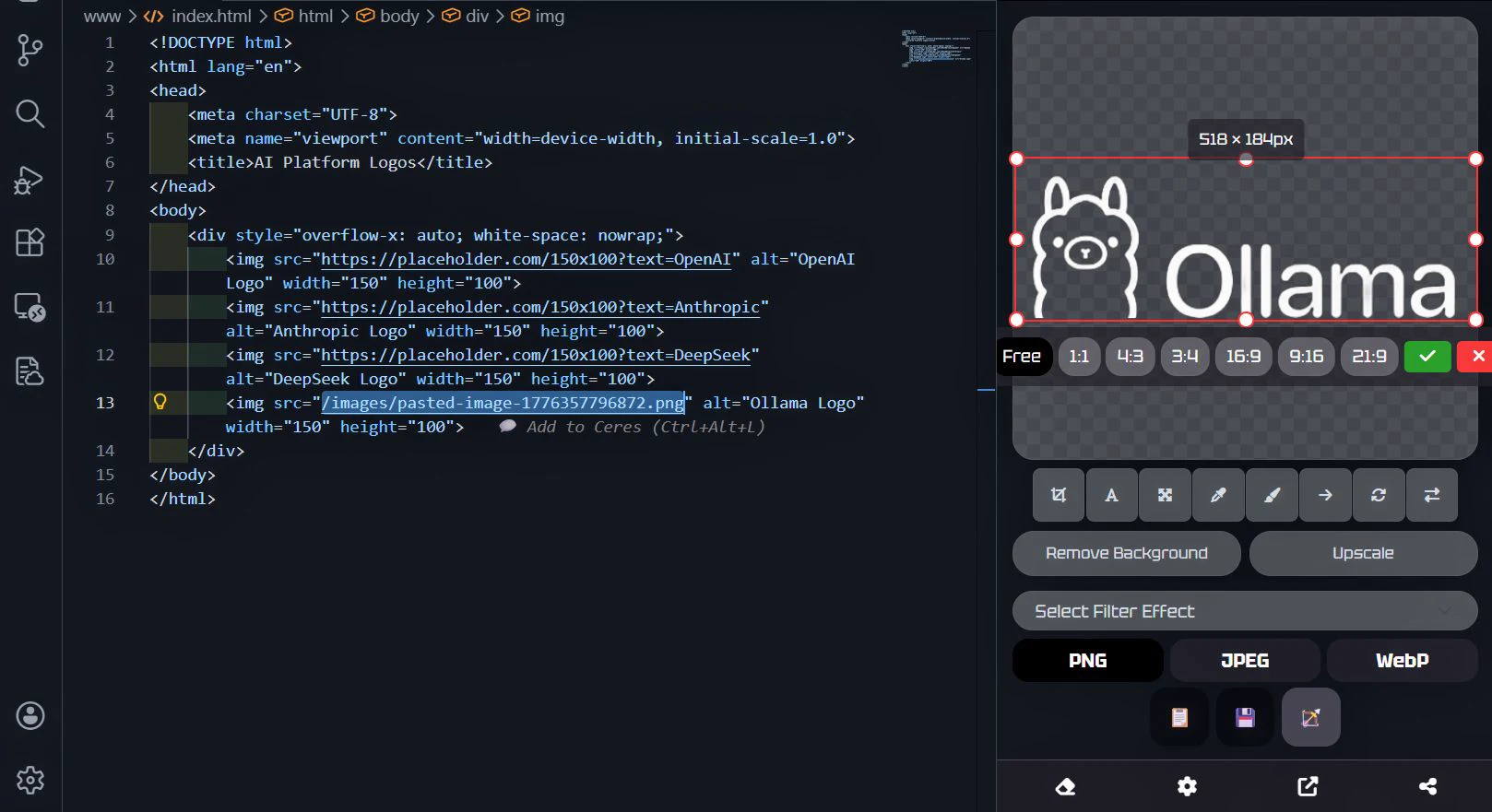The image size is (1492, 812).
Task: Select the paintbrush draw tool
Action: 1272,495
